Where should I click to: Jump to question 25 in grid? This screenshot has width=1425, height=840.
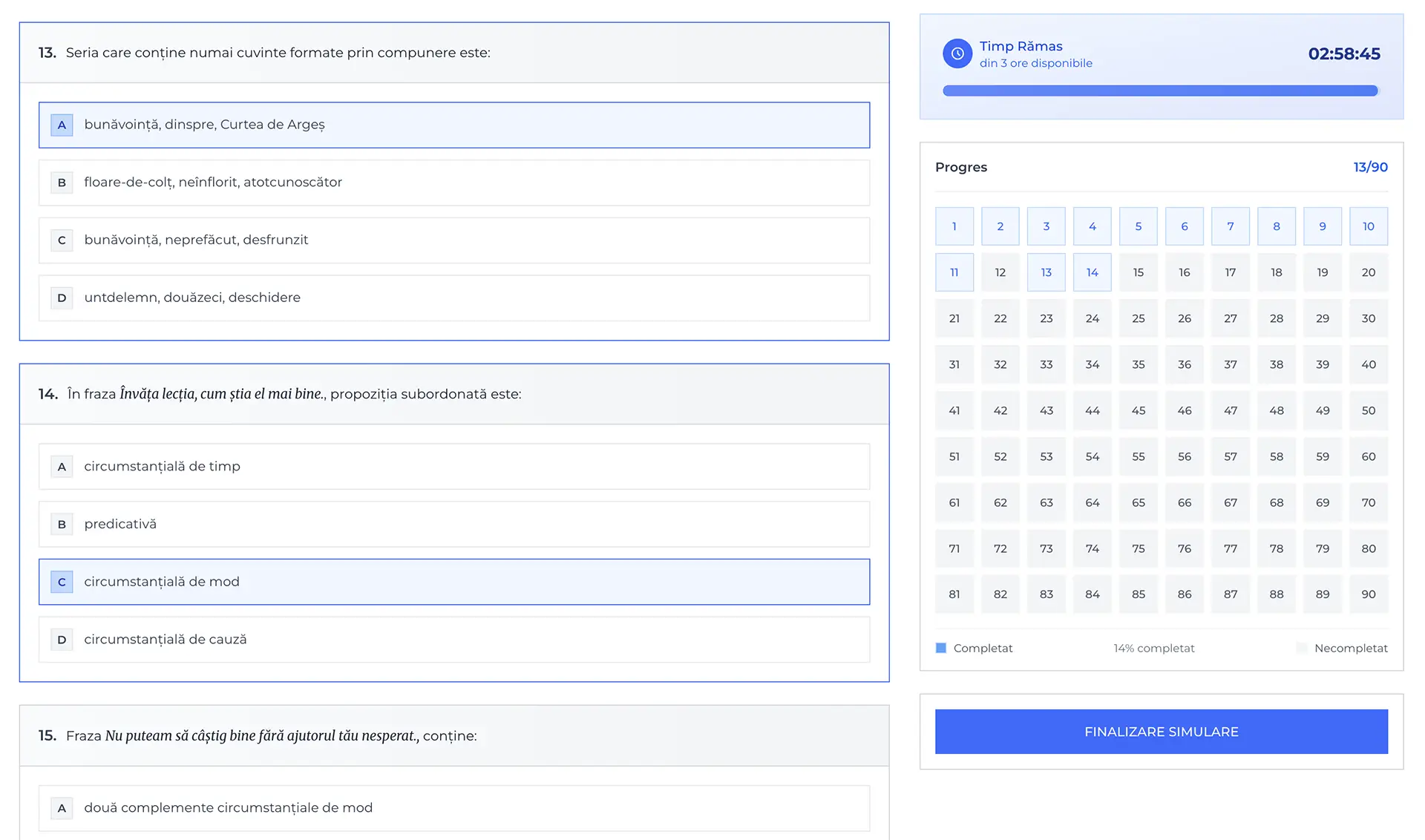[x=1139, y=318]
